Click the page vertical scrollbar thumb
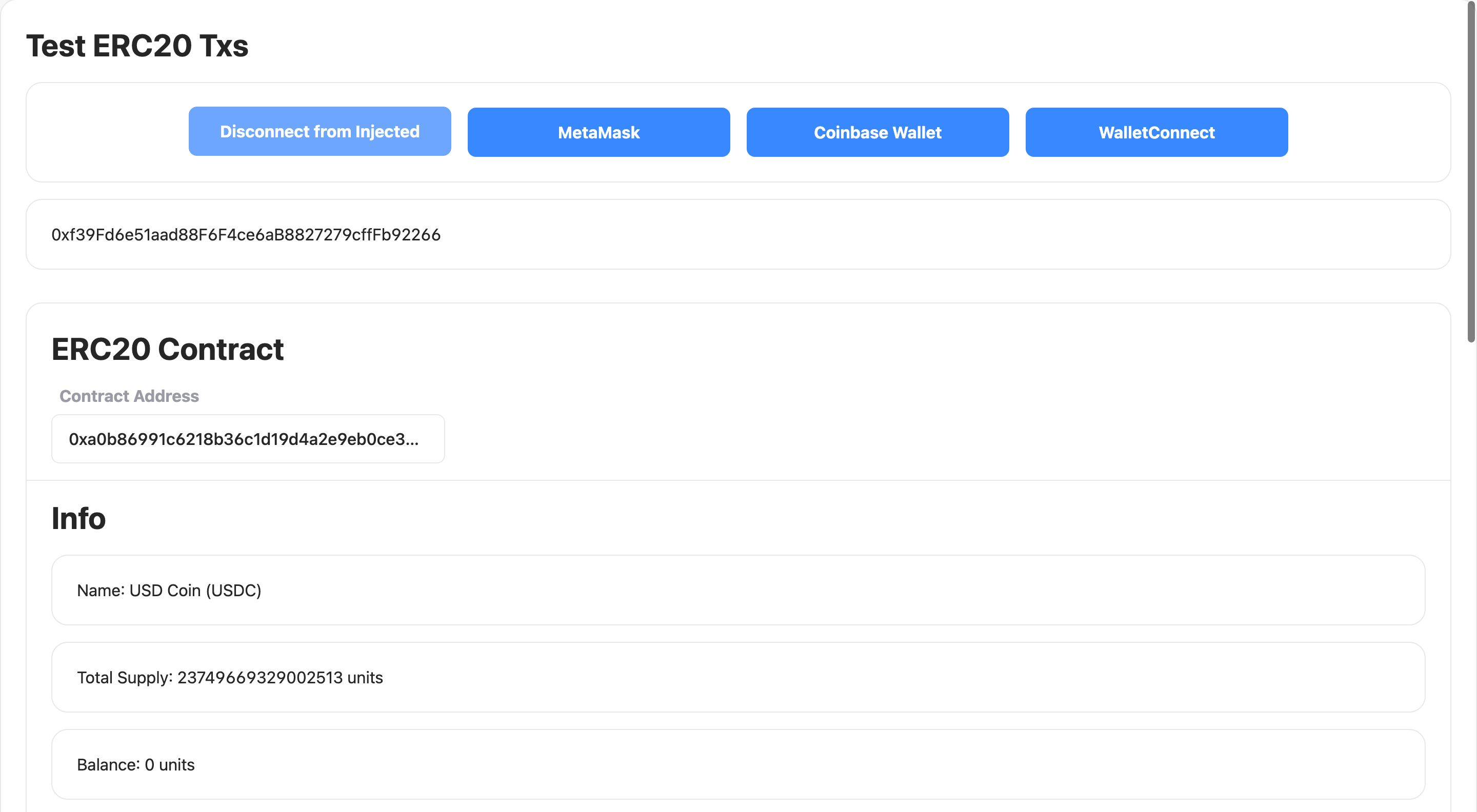 tap(1471, 172)
